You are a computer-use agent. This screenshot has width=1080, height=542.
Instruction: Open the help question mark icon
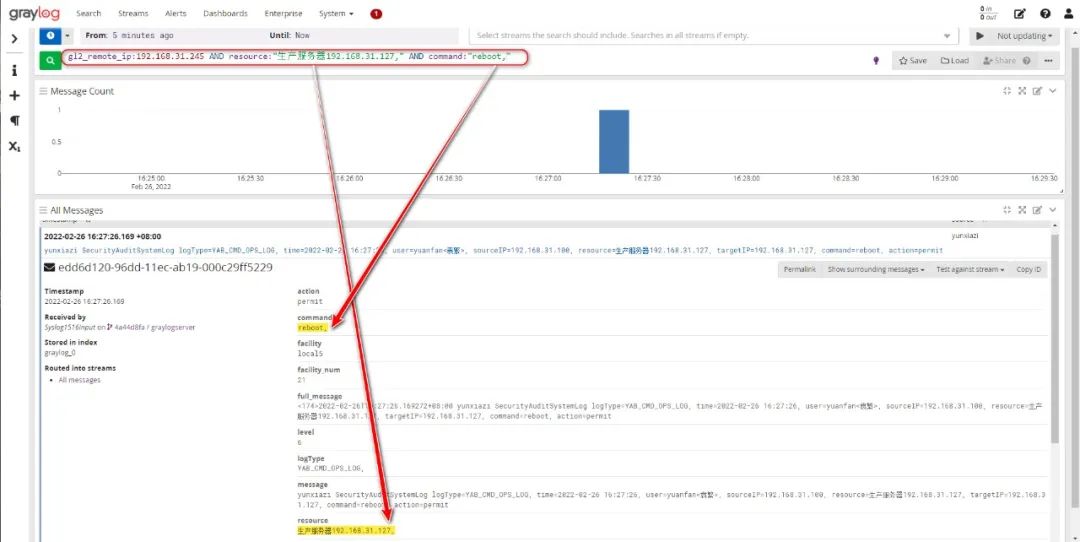point(1045,13)
